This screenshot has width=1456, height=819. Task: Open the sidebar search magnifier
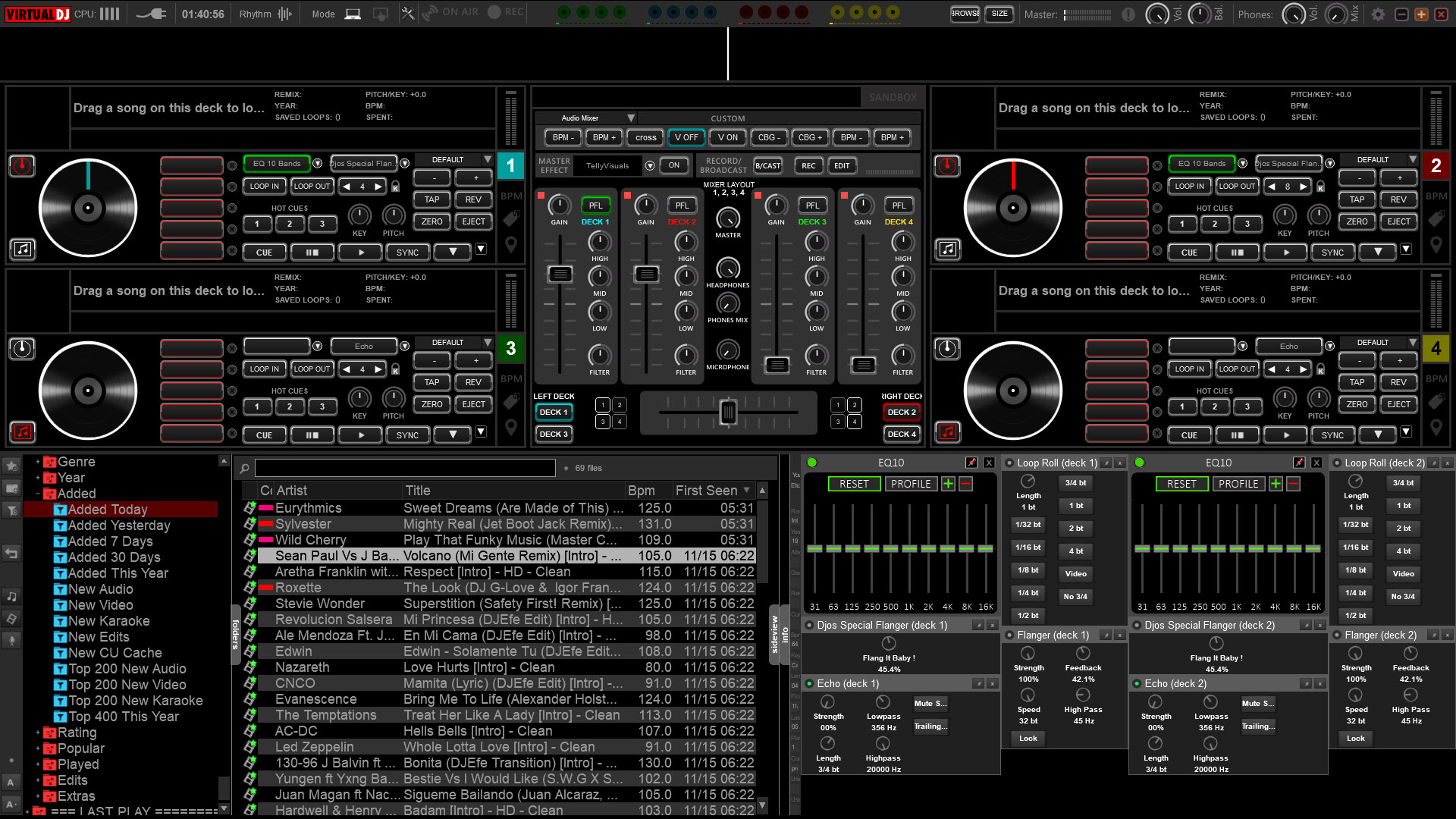243,467
